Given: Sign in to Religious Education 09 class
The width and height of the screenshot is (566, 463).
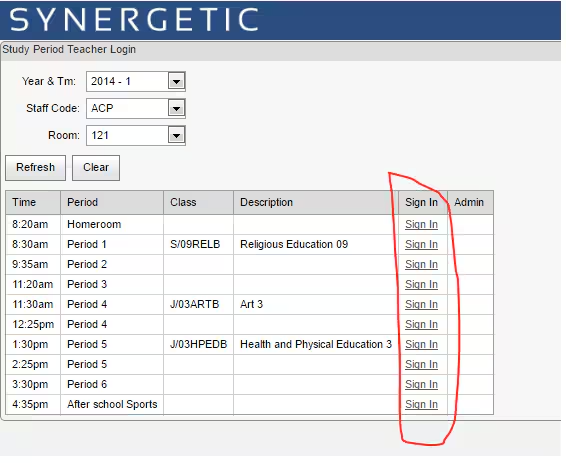Looking at the screenshot, I should tap(421, 244).
